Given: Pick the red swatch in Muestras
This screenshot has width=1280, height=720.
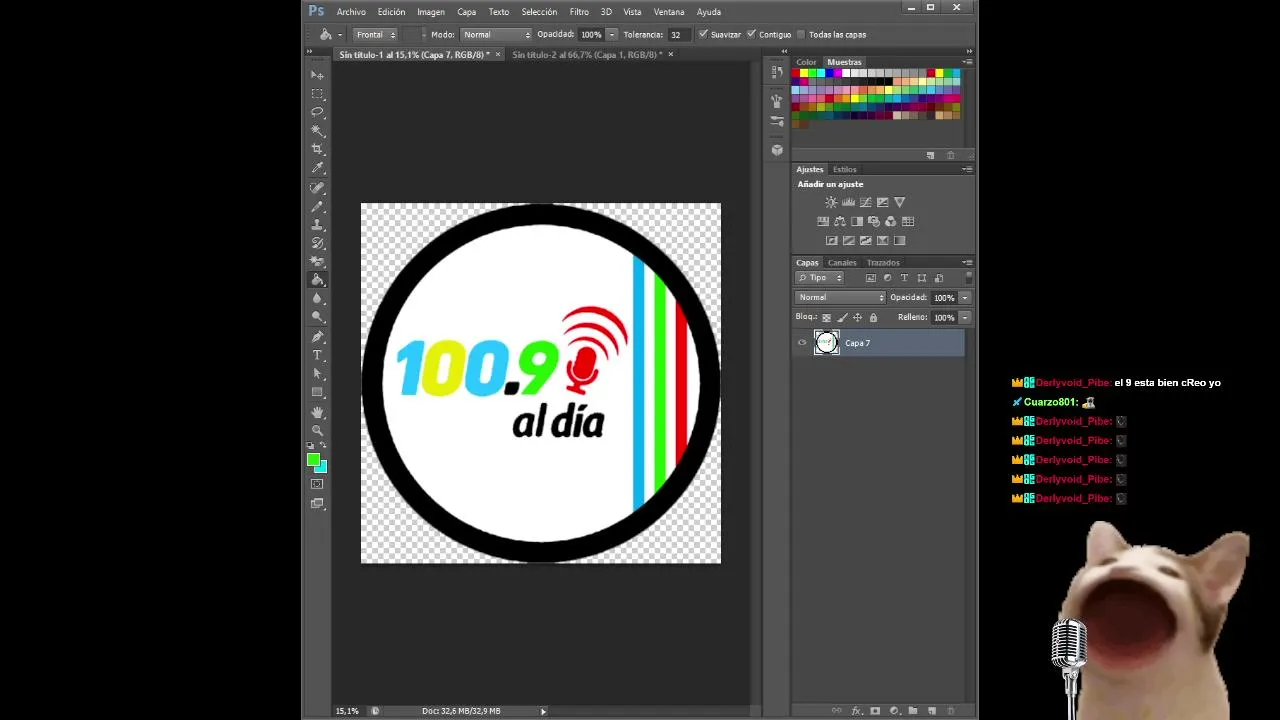Looking at the screenshot, I should point(796,73).
